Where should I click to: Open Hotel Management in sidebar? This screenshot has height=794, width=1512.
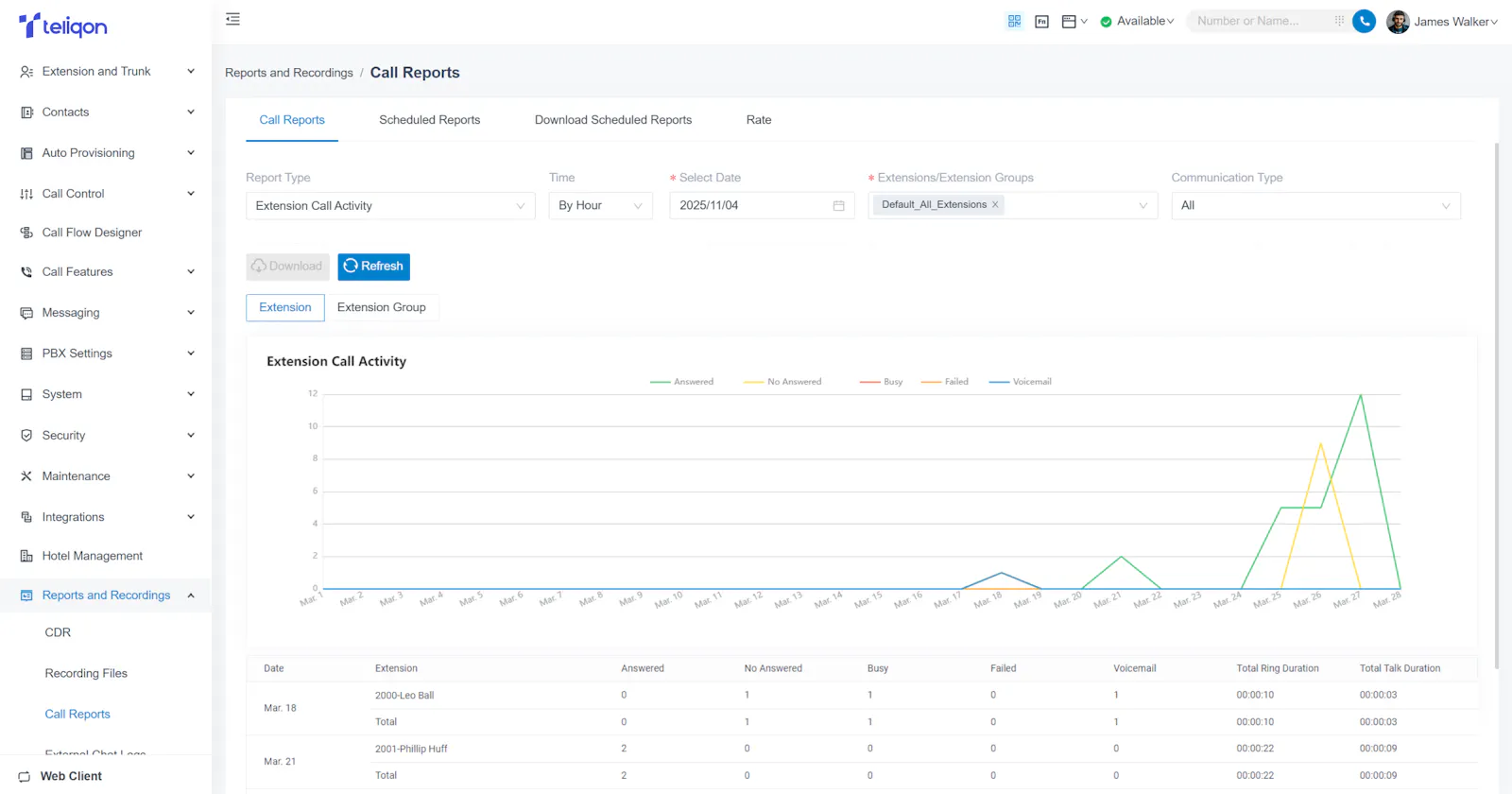[x=93, y=556]
